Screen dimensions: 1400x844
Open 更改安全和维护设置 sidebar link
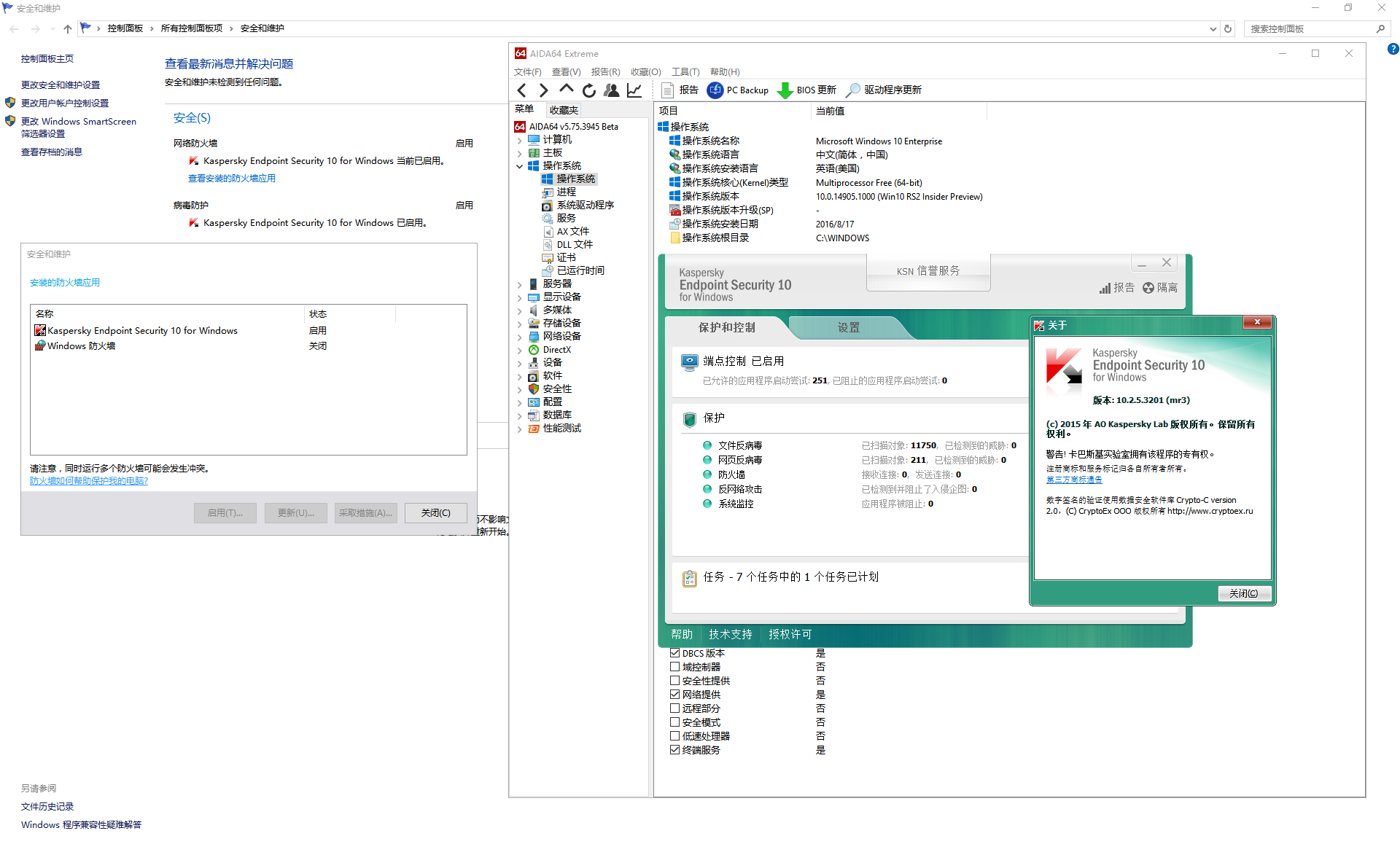point(61,85)
